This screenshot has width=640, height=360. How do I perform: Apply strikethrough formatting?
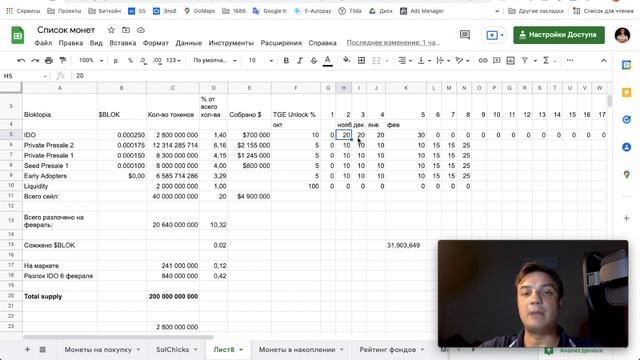tap(313, 60)
